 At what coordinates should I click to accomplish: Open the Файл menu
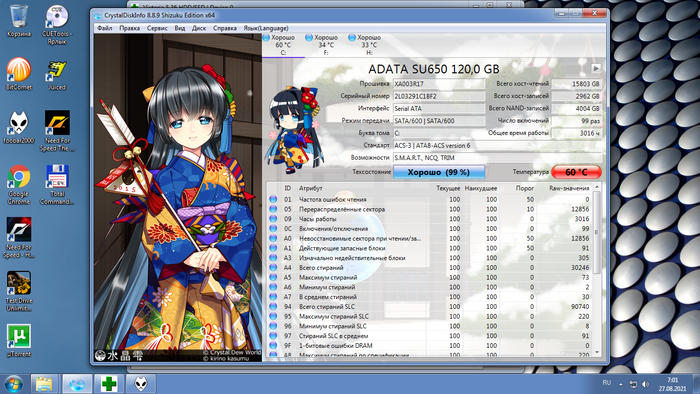point(104,28)
